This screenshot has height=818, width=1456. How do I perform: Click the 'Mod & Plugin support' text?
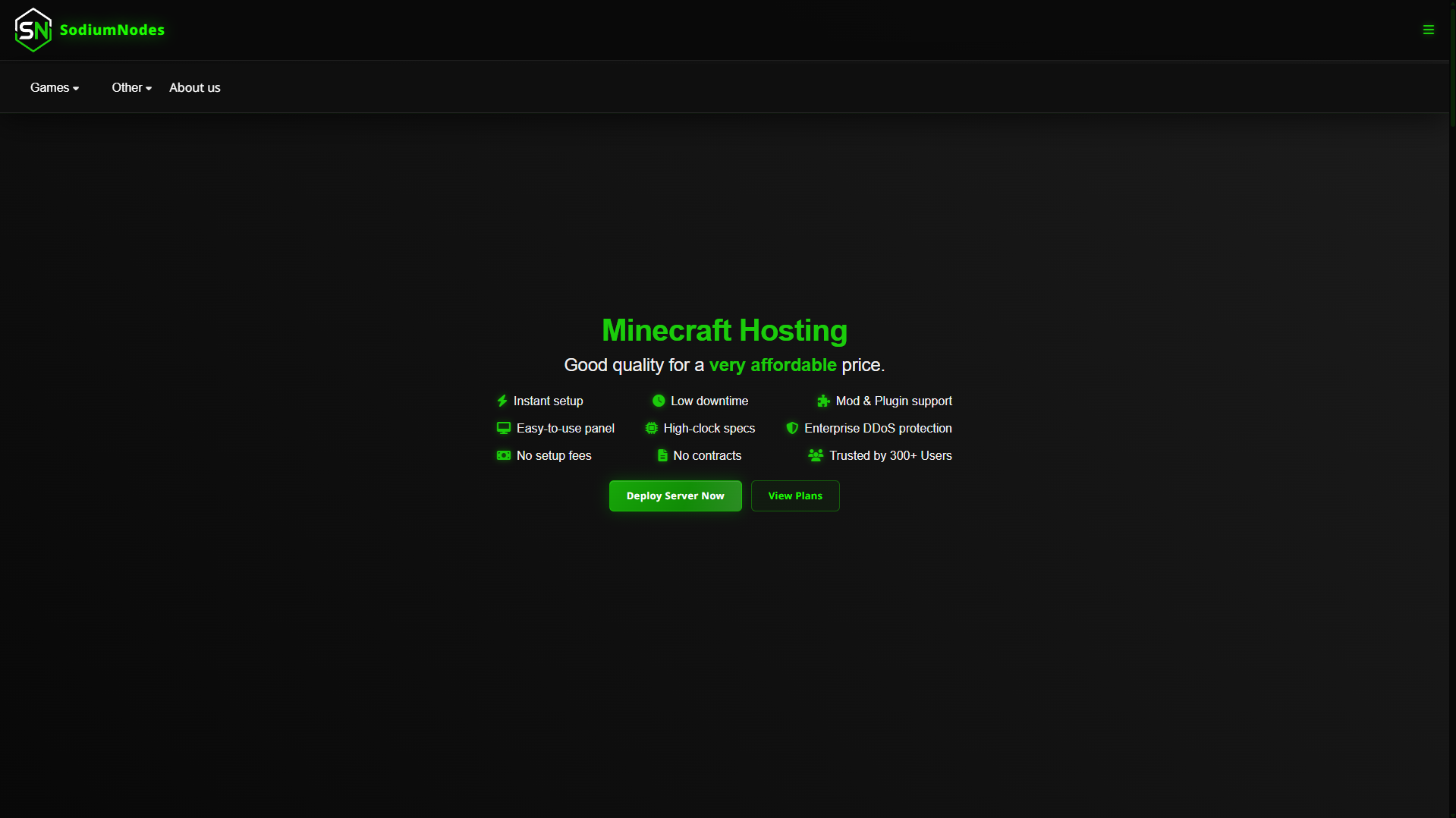point(894,401)
